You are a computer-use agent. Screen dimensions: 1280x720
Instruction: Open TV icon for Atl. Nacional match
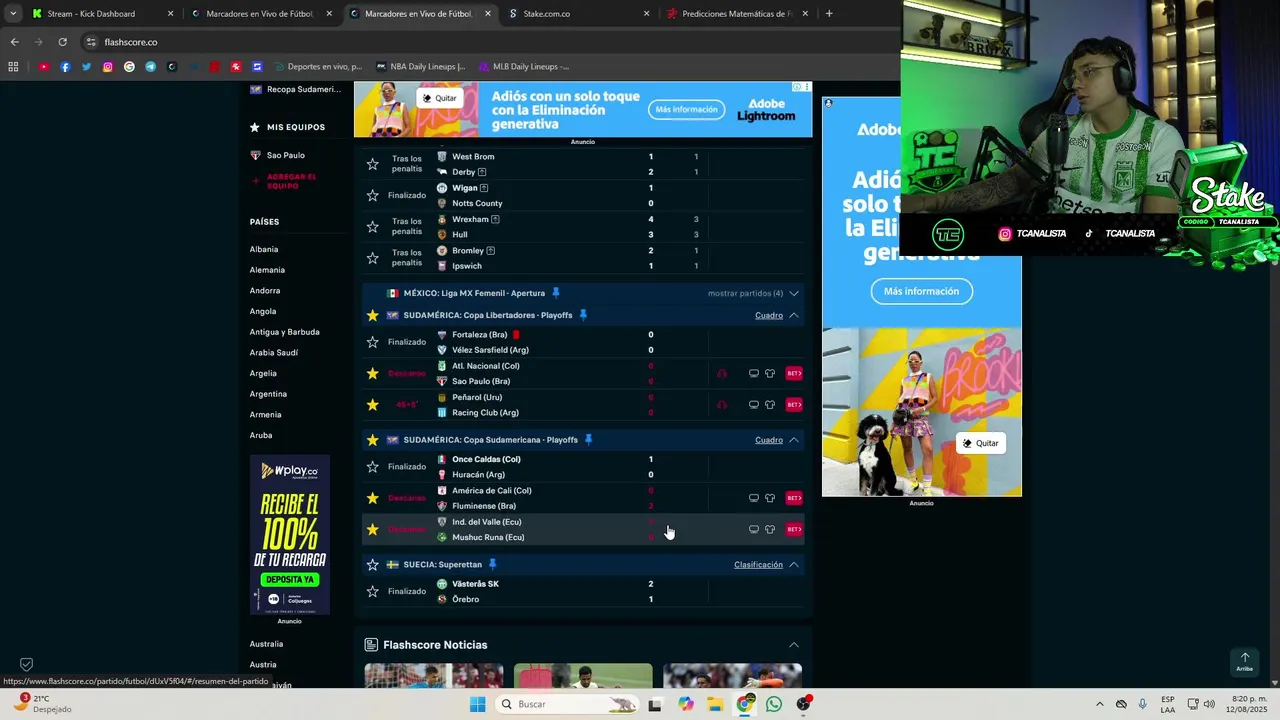[754, 374]
